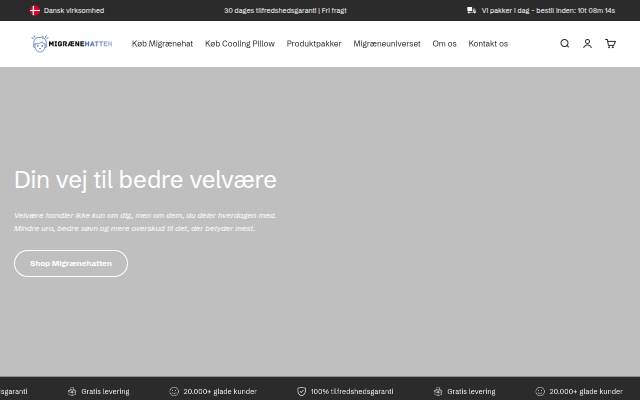
Task: Click the 'Vi pakker i dag' countdown text
Action: click(x=548, y=11)
